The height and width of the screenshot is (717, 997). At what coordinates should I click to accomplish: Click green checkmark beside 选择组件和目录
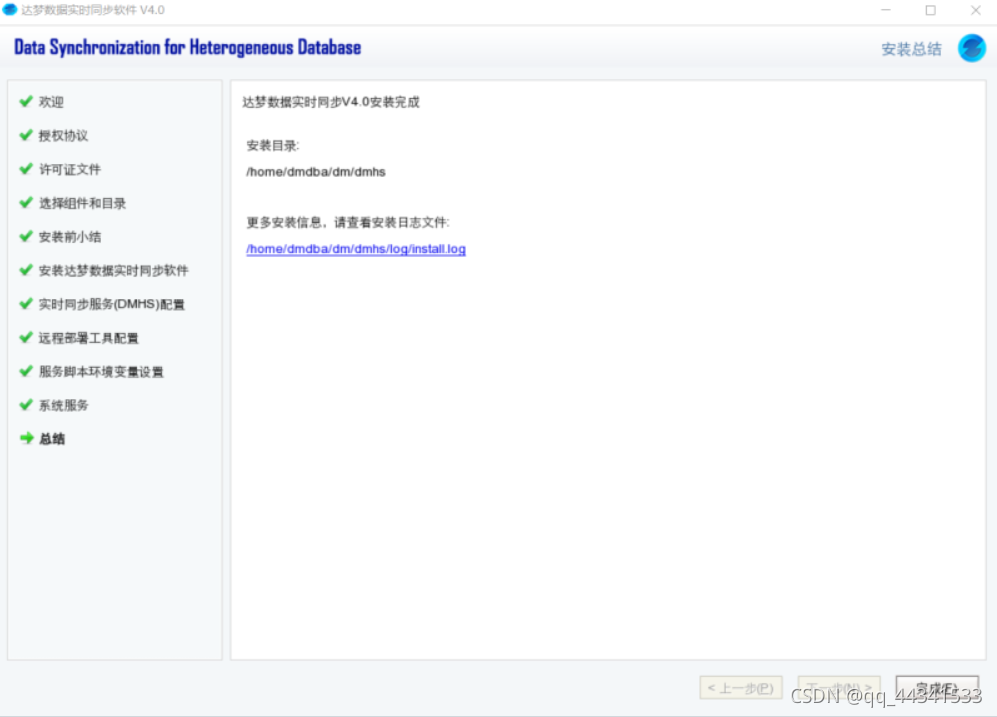(x=26, y=202)
